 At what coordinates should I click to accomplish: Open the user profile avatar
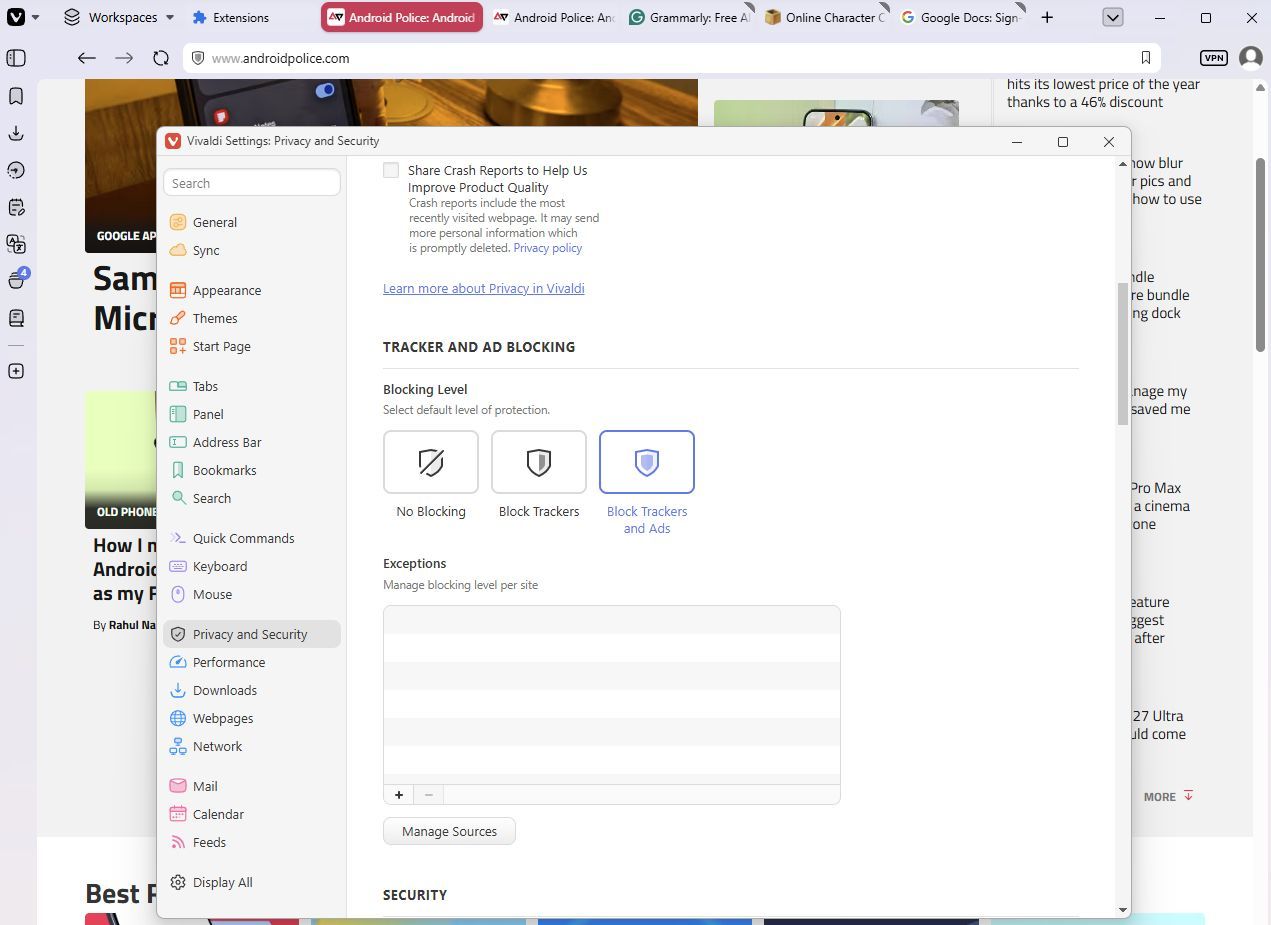point(1250,58)
